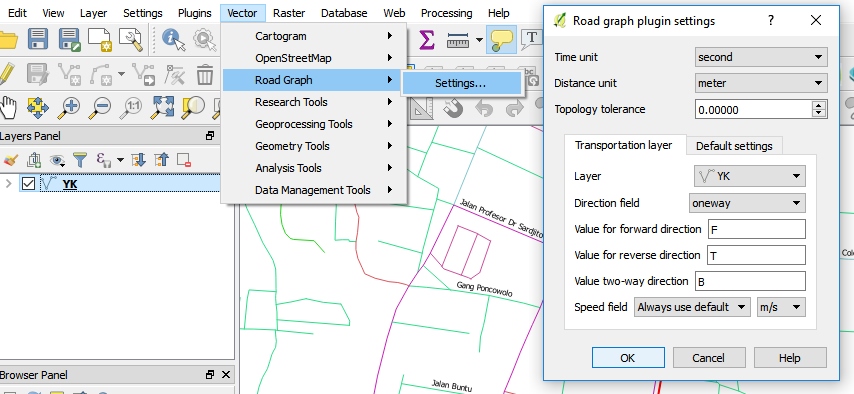This screenshot has width=854, height=394.
Task: Click Topology tolerance spin arrows
Action: click(819, 109)
